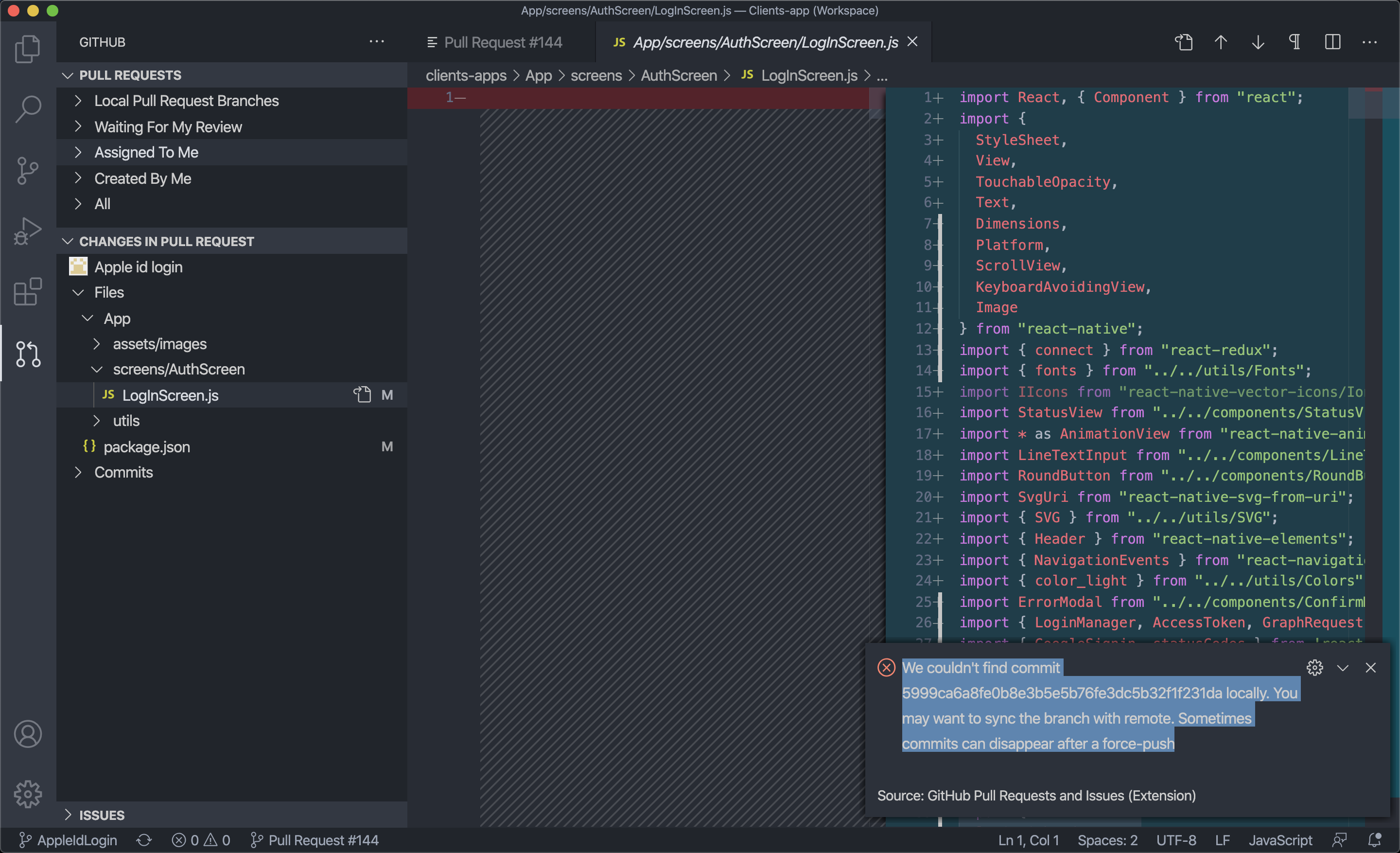Expand the Commits node

point(232,472)
